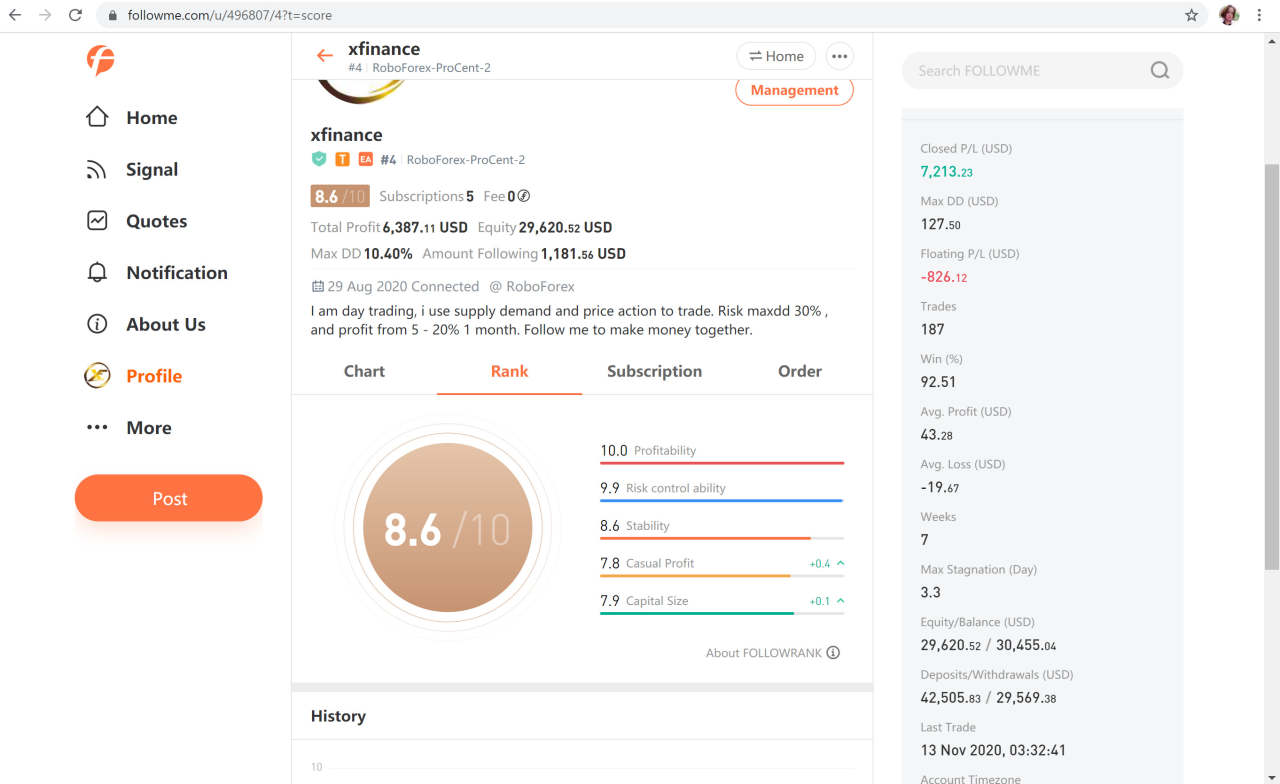Open the Chrome three-dot menu
The height and width of the screenshot is (784, 1280).
1259,15
